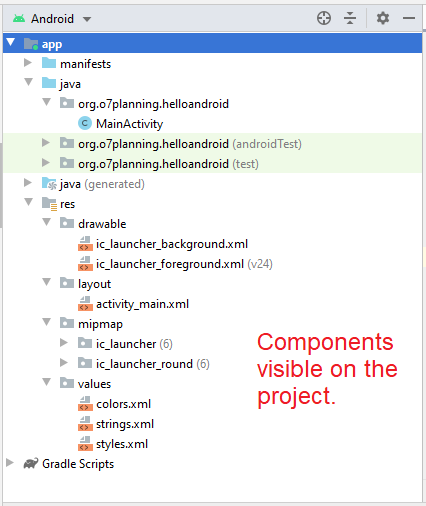Click the MainActivity class icon
426x506 pixels.
click(85, 124)
